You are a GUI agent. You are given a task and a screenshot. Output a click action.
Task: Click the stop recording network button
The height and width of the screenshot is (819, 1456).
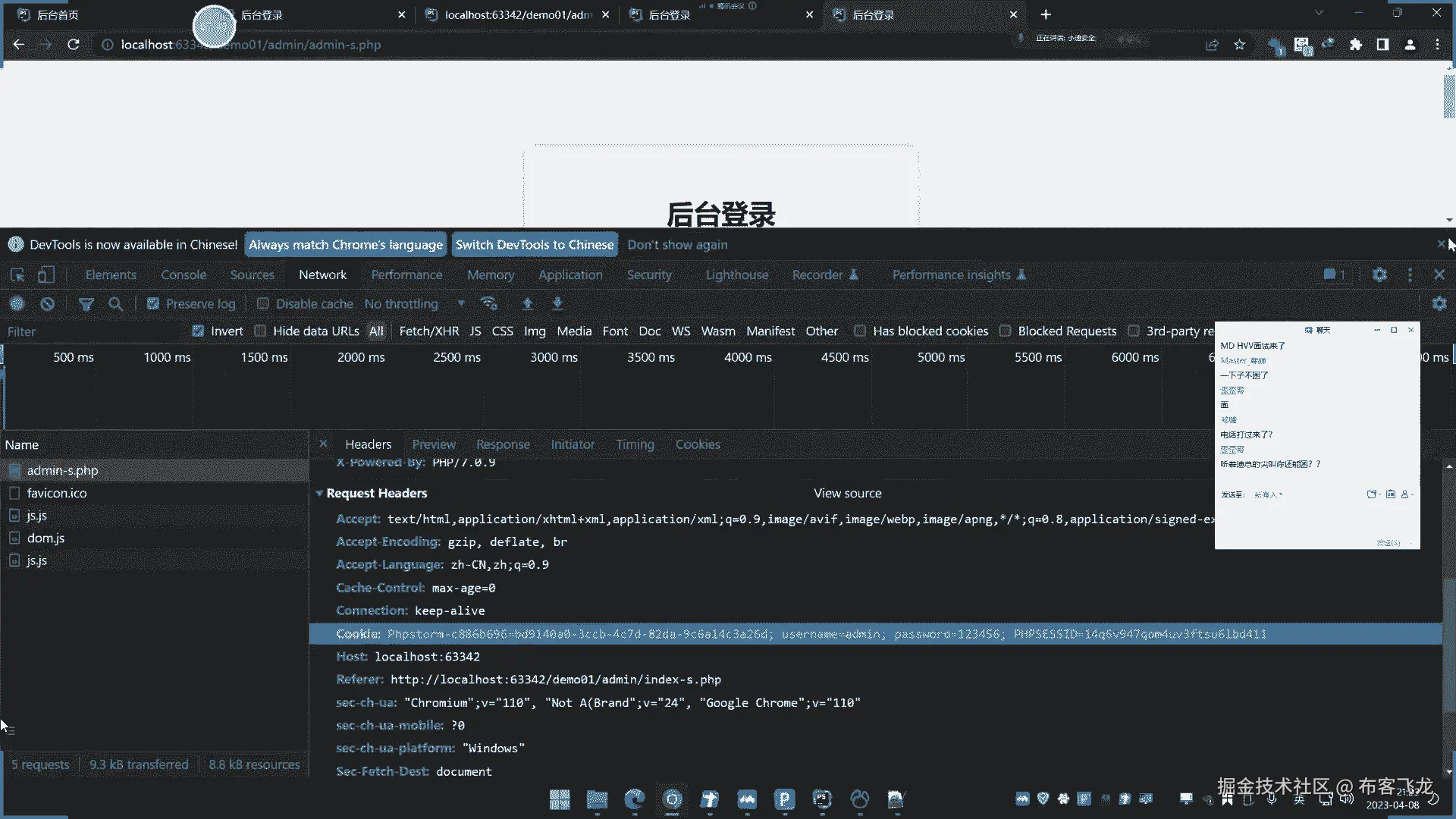17,303
